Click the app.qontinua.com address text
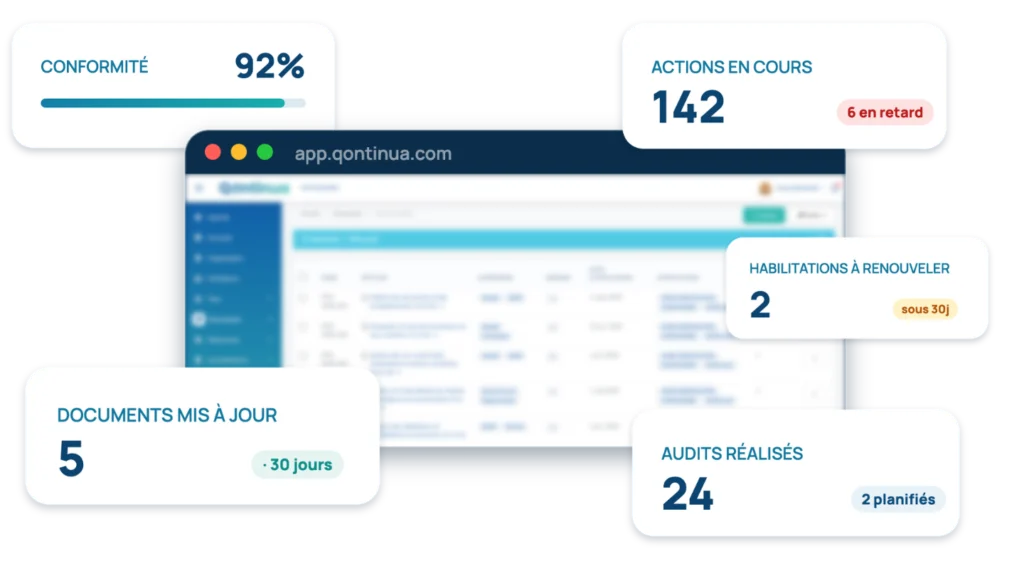This screenshot has height=576, width=1024. 373,153
